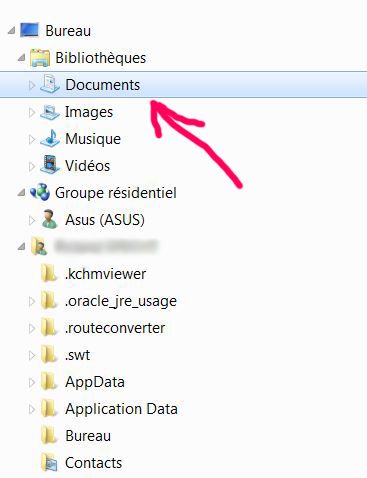Select the AppData folder name
The height and width of the screenshot is (478, 367).
pos(95,382)
